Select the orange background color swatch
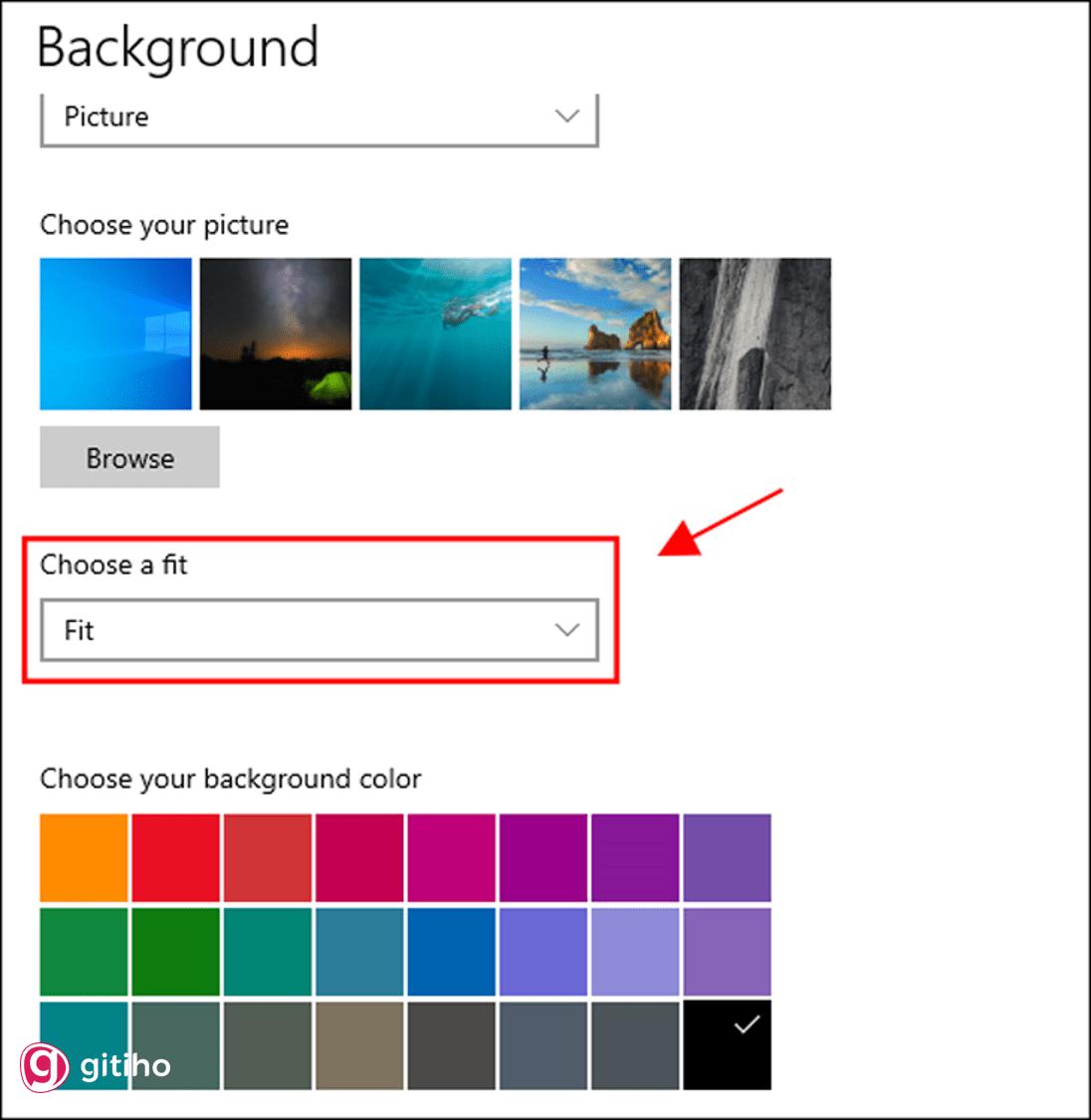Image resolution: width=1091 pixels, height=1120 pixels. pyautogui.click(x=84, y=857)
